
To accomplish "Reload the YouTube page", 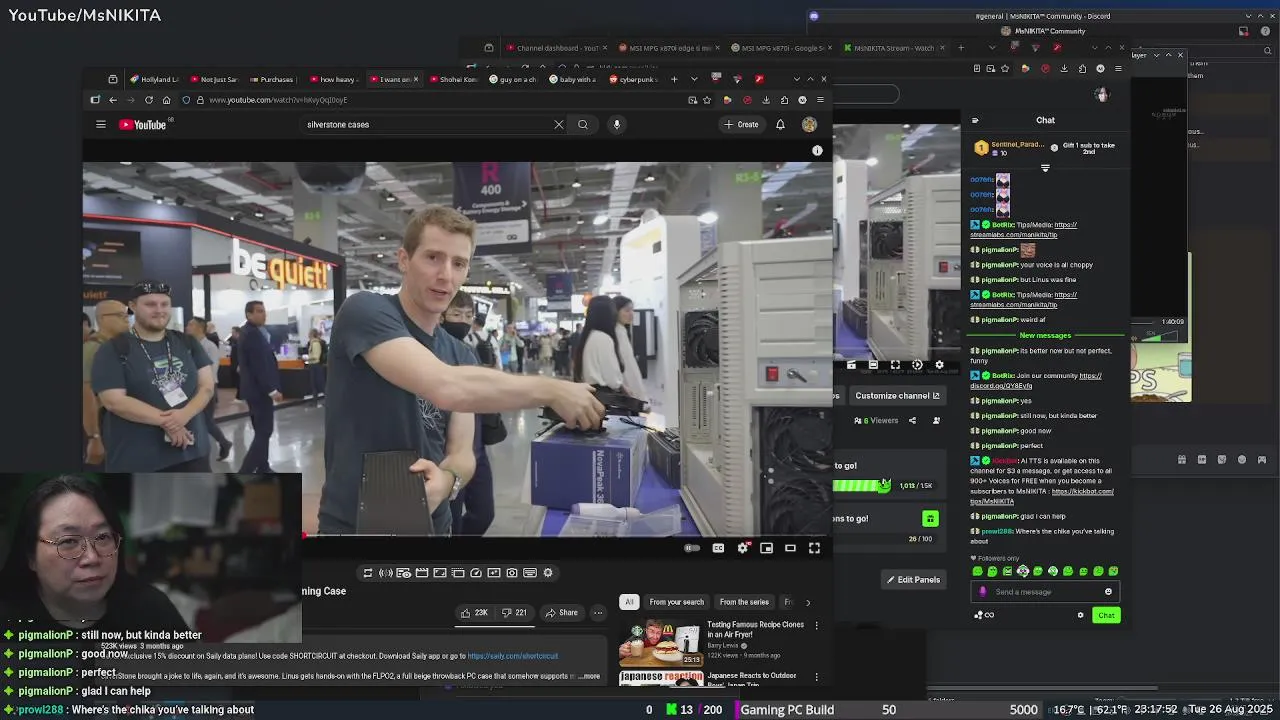I will (149, 100).
